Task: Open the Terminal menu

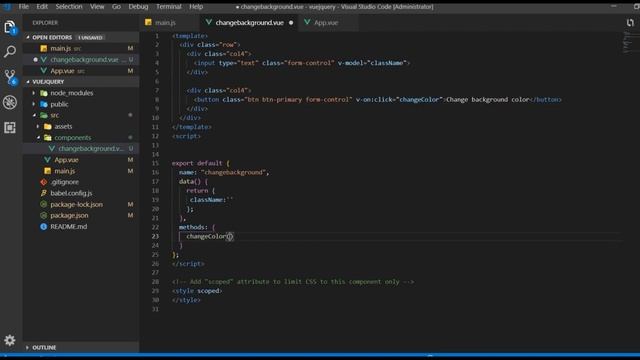Action: click(x=169, y=7)
